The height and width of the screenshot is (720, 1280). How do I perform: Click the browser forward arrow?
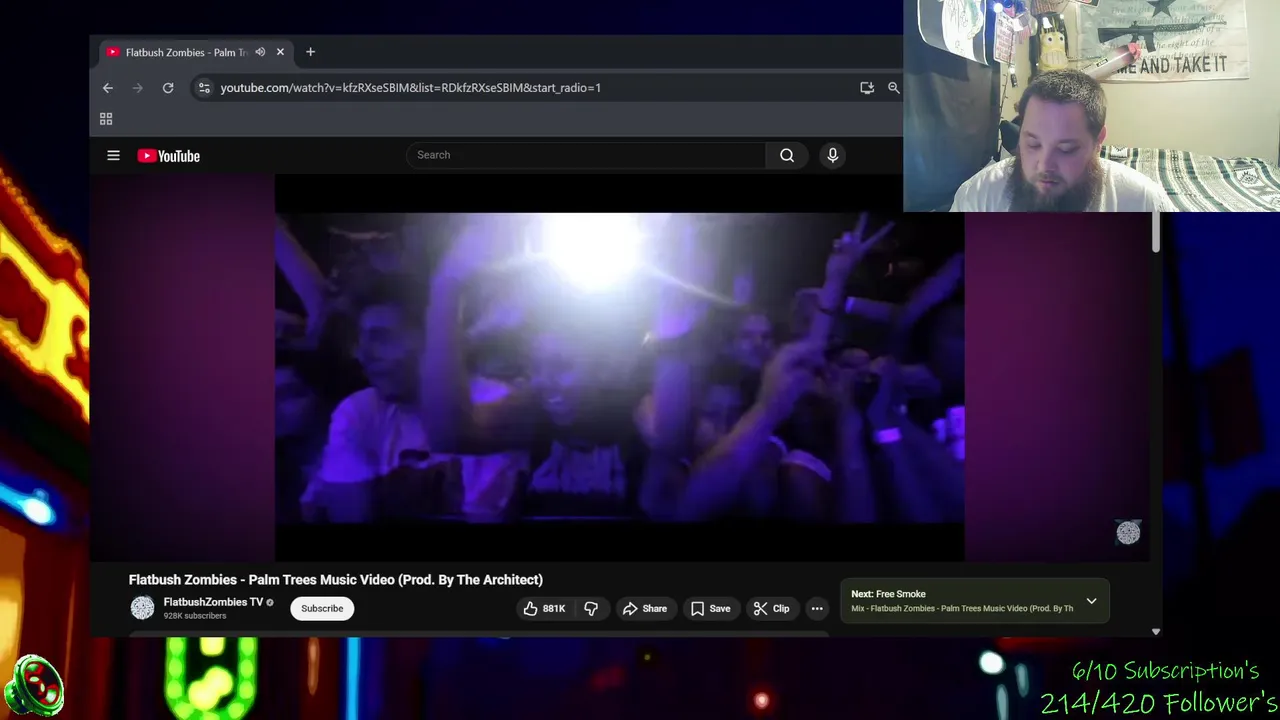(x=138, y=88)
